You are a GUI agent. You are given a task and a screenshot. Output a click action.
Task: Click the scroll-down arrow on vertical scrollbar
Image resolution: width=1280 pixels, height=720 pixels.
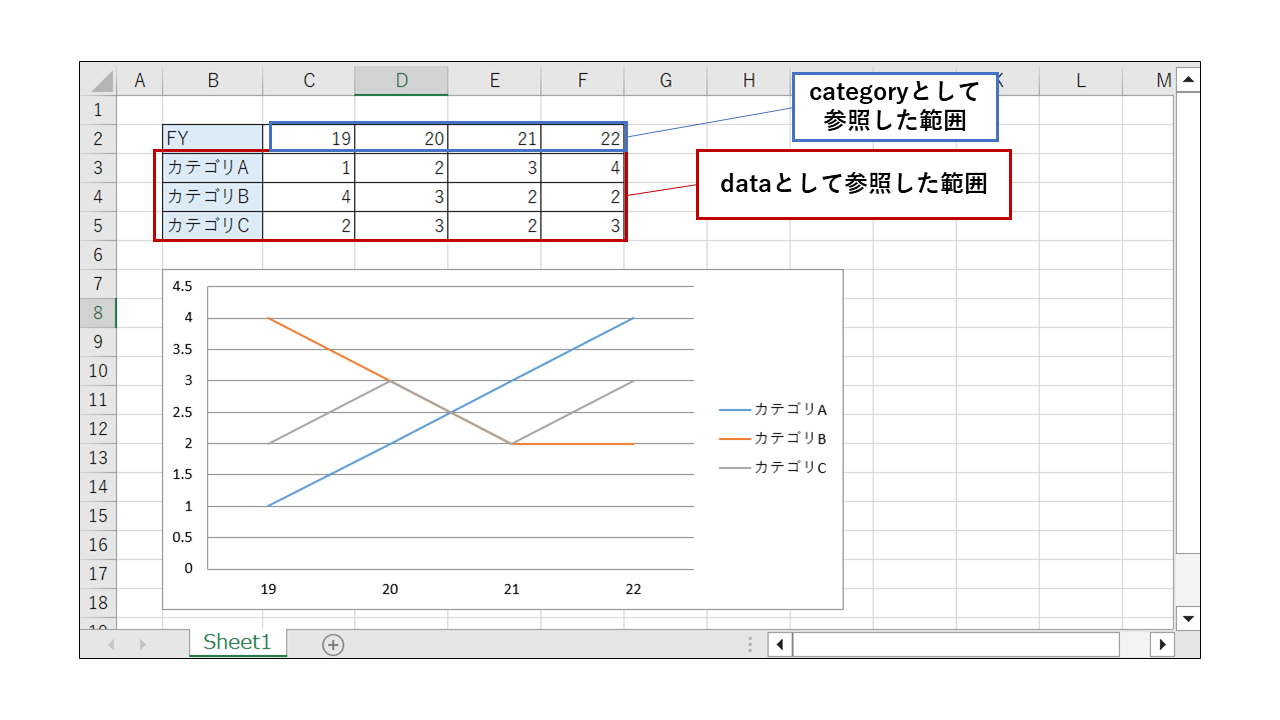(x=1188, y=619)
